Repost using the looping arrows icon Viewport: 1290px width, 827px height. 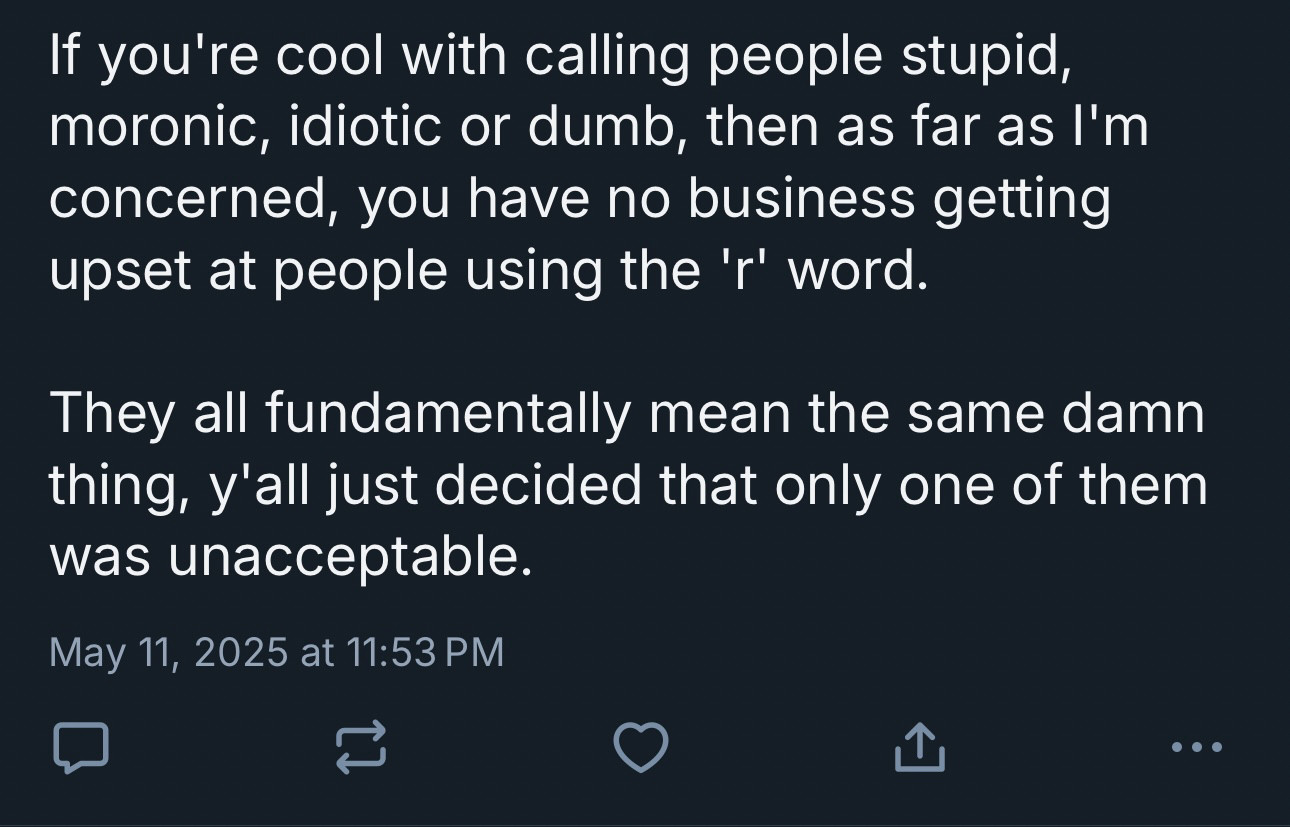359,748
